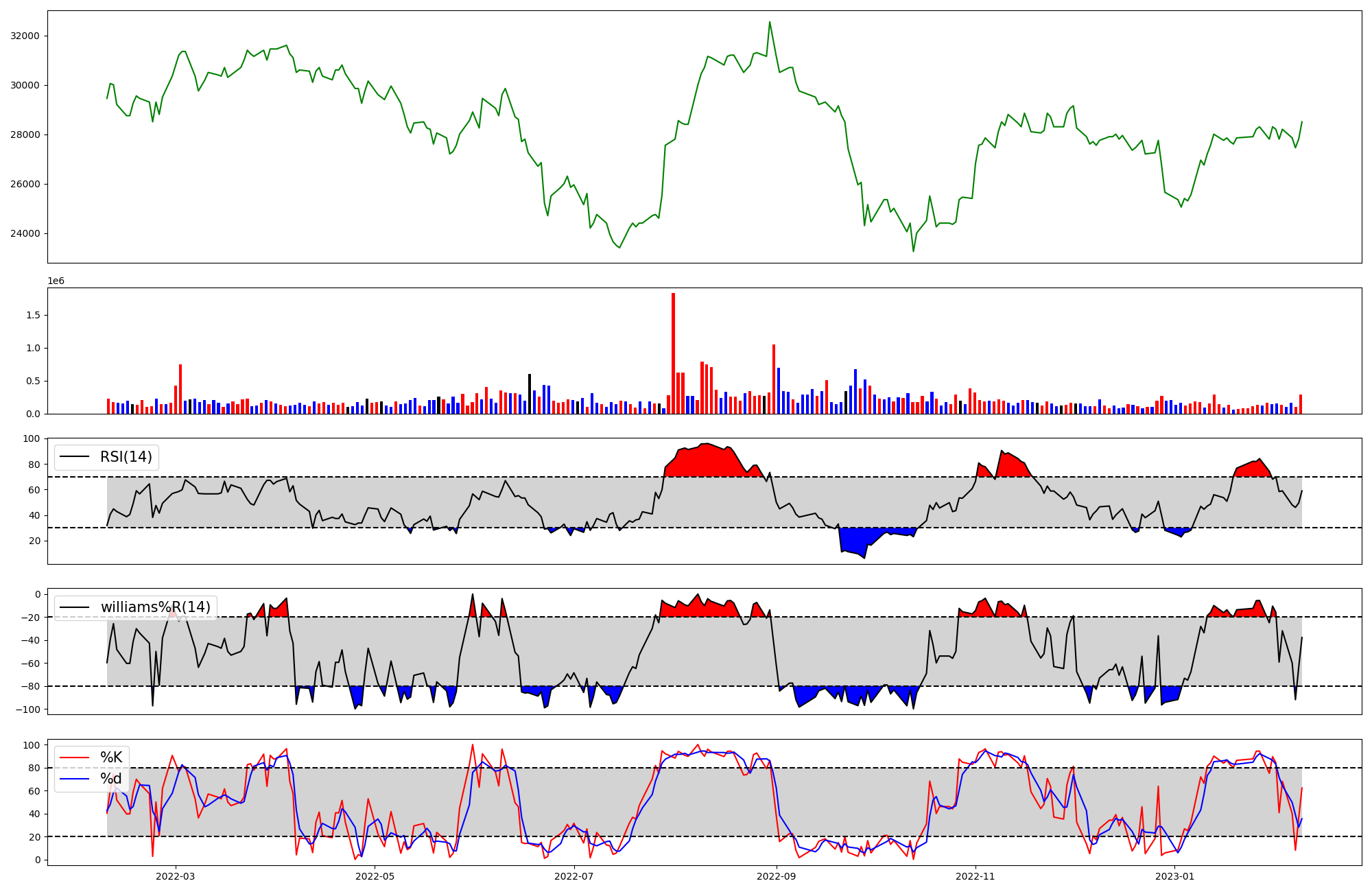Viewport: 1372px width, 892px height.
Task: Click the 1e6 scale label above volume chart
Action: tap(56, 281)
